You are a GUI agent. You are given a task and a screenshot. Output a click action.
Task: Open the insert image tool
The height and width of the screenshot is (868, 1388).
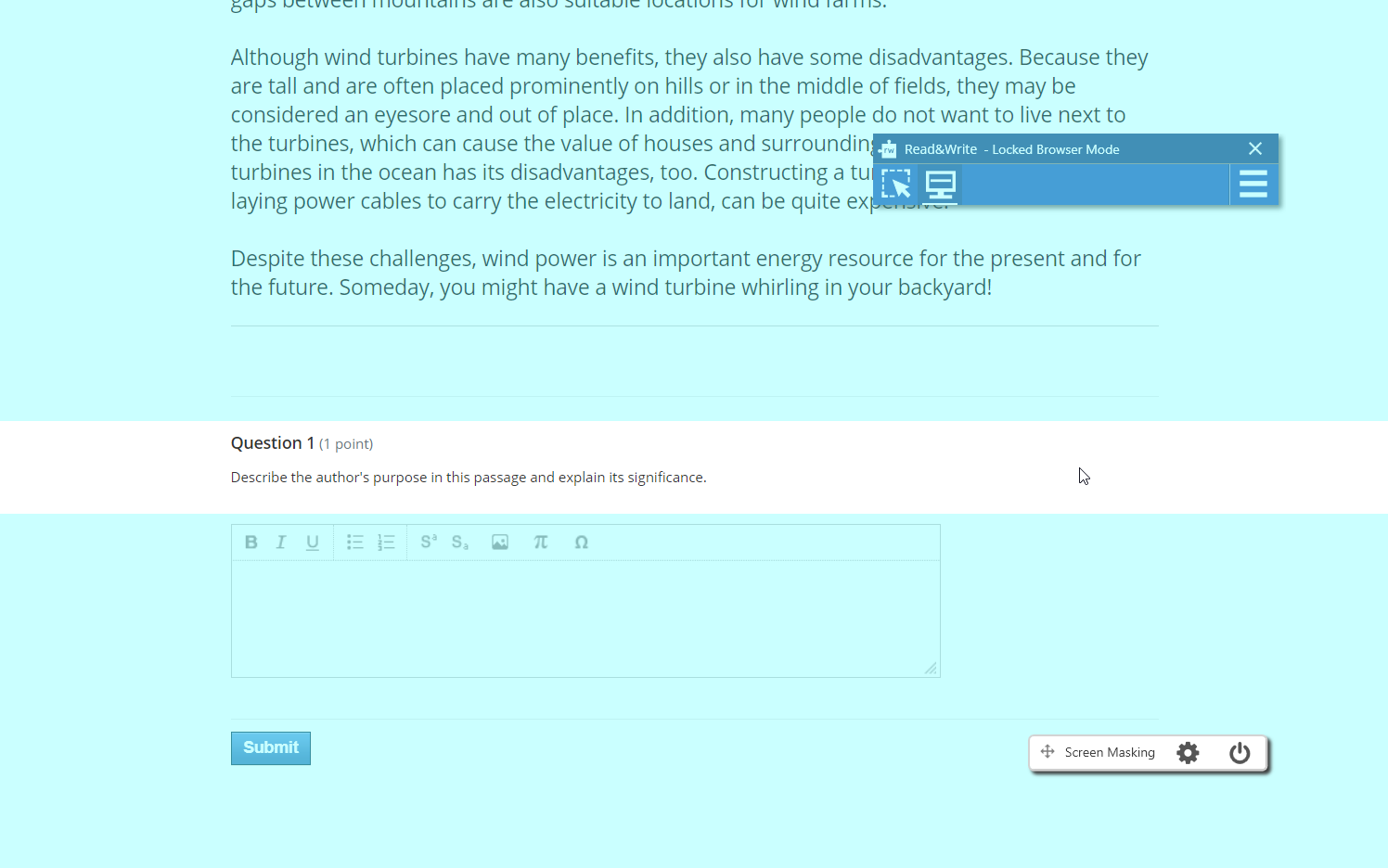[x=500, y=542]
